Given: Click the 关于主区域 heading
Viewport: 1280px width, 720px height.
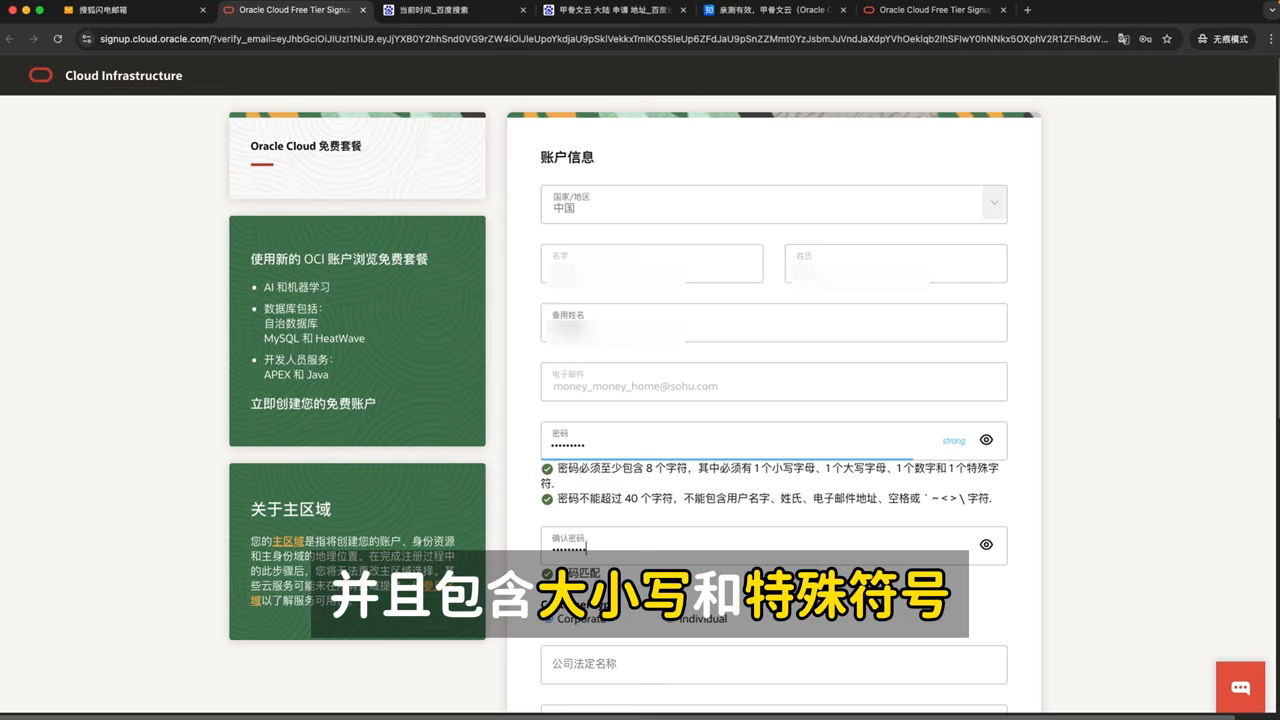Looking at the screenshot, I should [x=291, y=509].
